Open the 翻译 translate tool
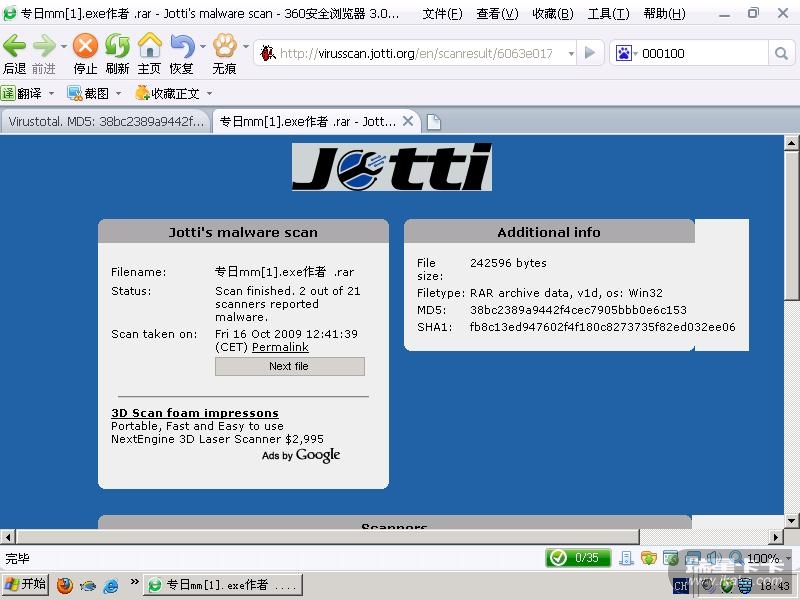 pyautogui.click(x=21, y=93)
